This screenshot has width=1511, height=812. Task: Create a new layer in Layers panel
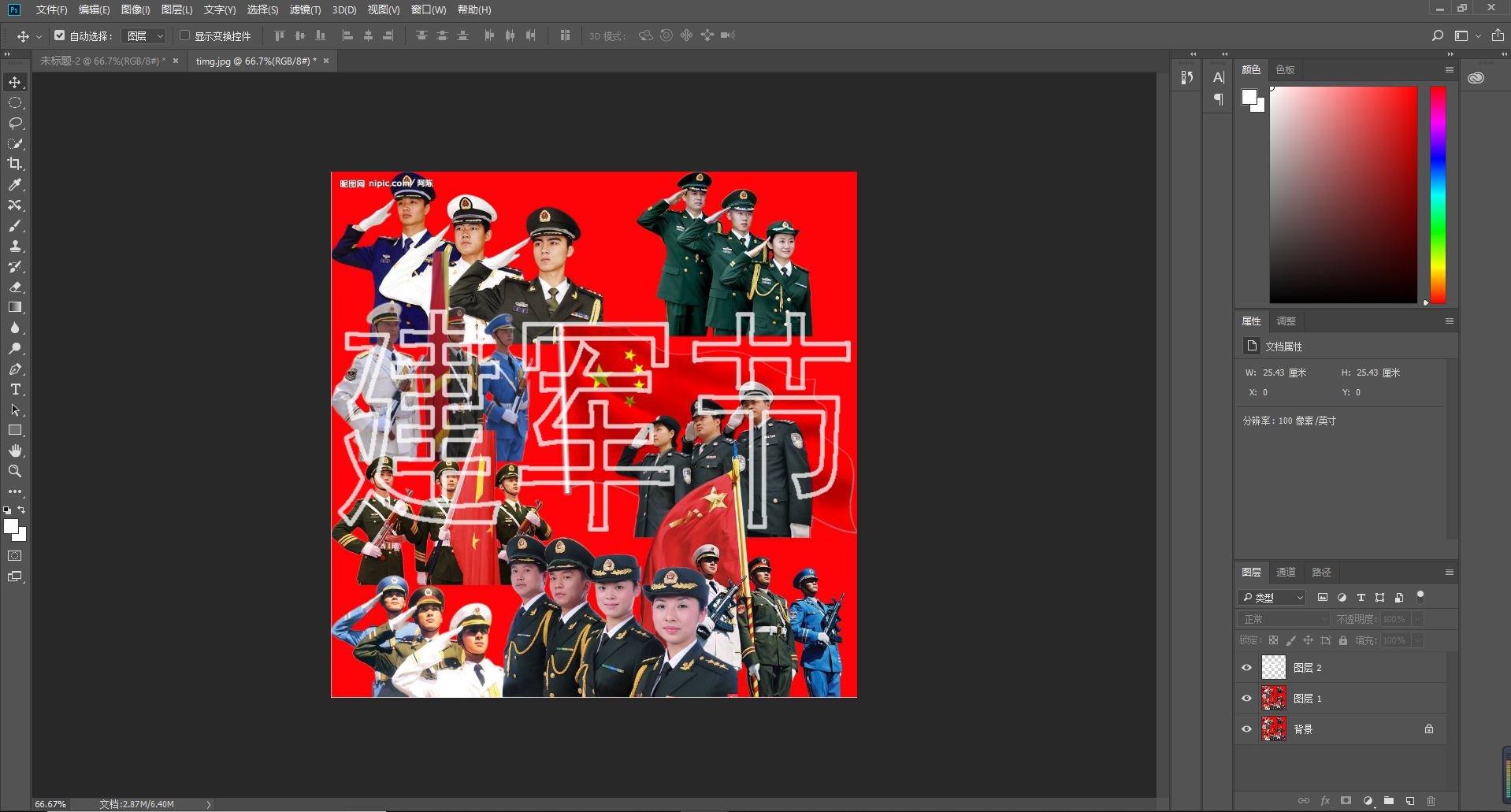(1409, 800)
